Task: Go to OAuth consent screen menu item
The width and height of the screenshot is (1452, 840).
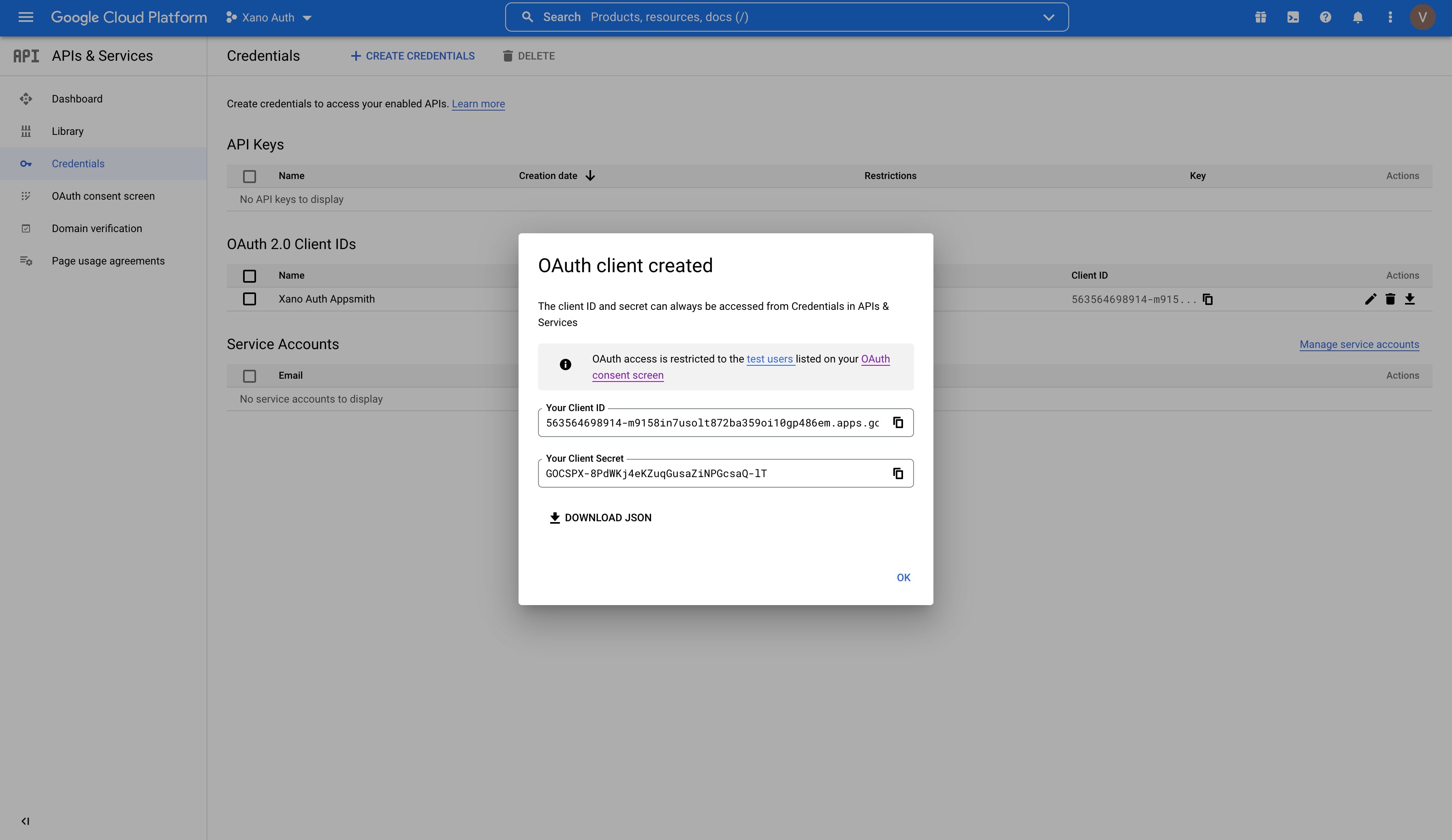Action: [103, 196]
